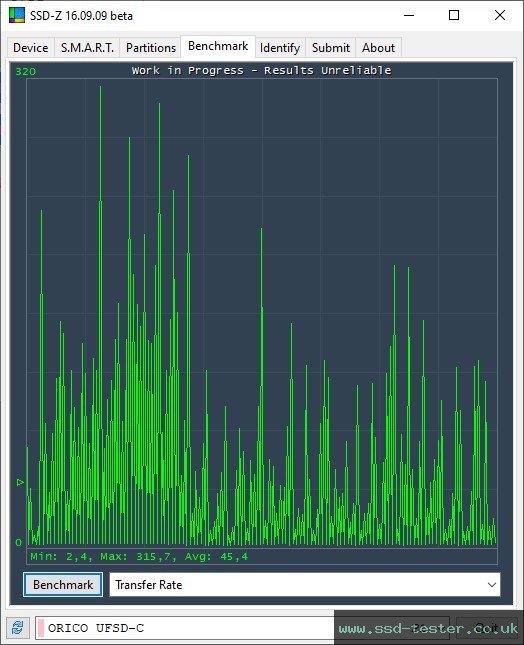
Task: Expand the Transfer Rate dropdown
Action: click(x=305, y=585)
